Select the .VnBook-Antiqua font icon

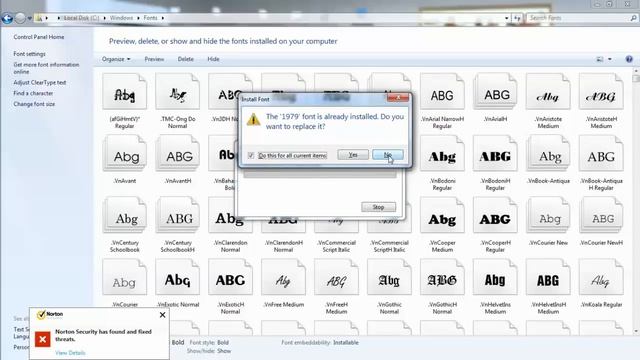pos(548,153)
